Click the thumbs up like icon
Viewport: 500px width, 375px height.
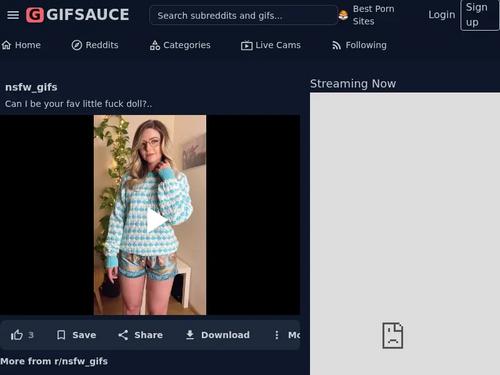(x=17, y=335)
